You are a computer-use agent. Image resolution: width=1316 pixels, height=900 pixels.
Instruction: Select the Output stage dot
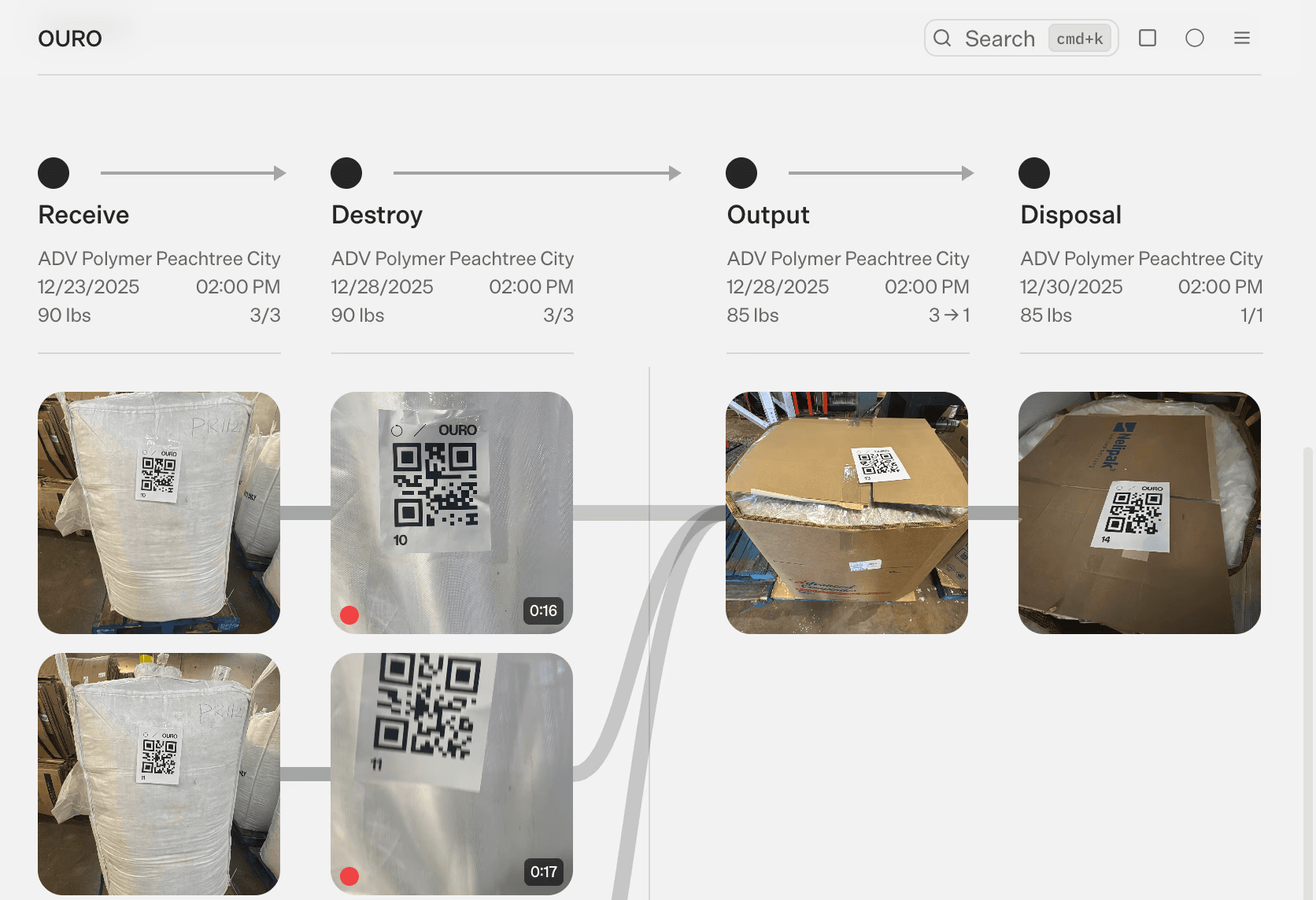coord(741,173)
